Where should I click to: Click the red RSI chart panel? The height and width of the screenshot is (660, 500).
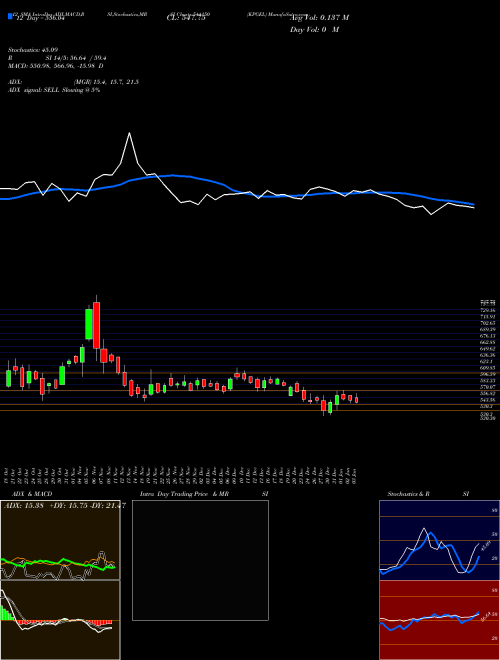(x=439, y=620)
